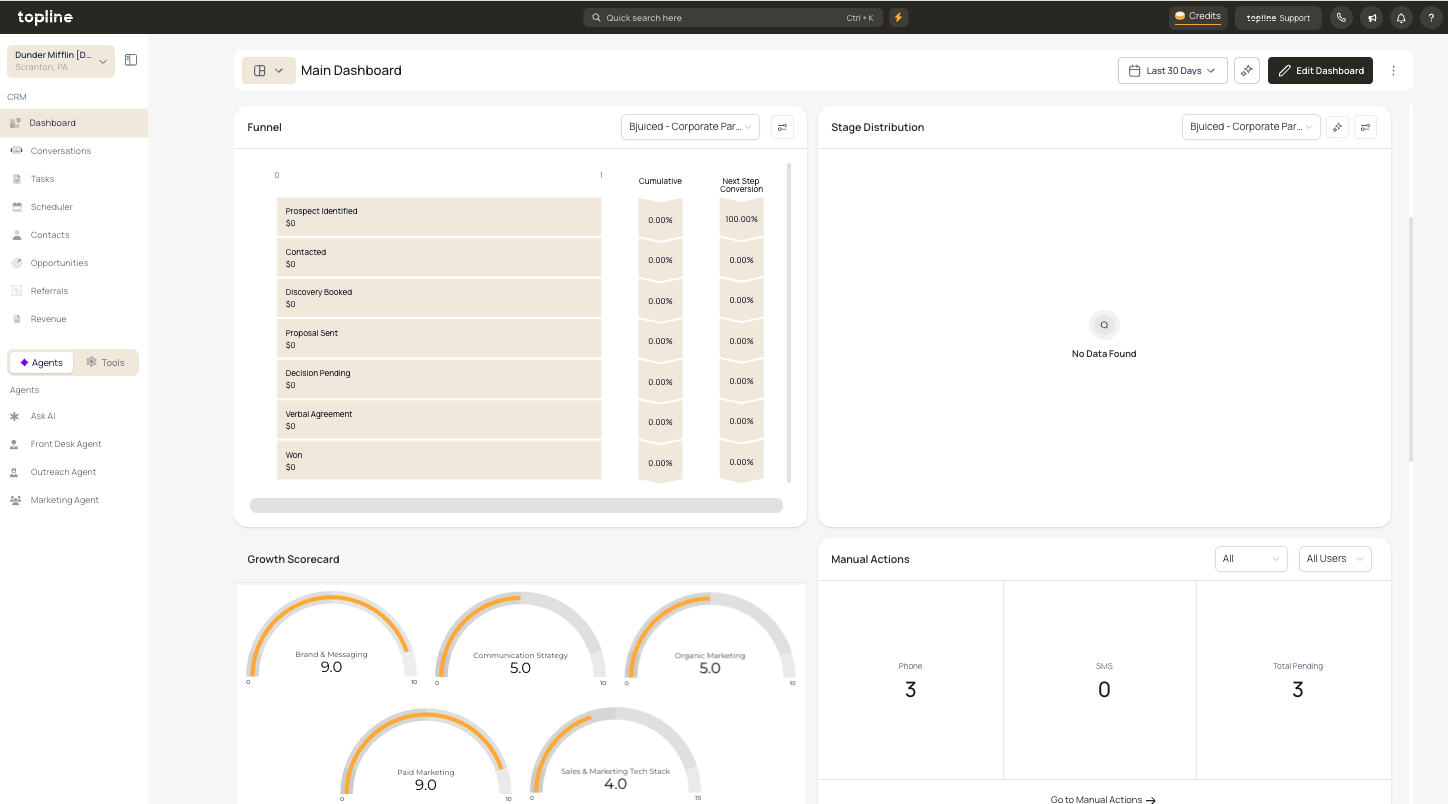
Task: Click the Won funnel stage bar
Action: (x=439, y=460)
